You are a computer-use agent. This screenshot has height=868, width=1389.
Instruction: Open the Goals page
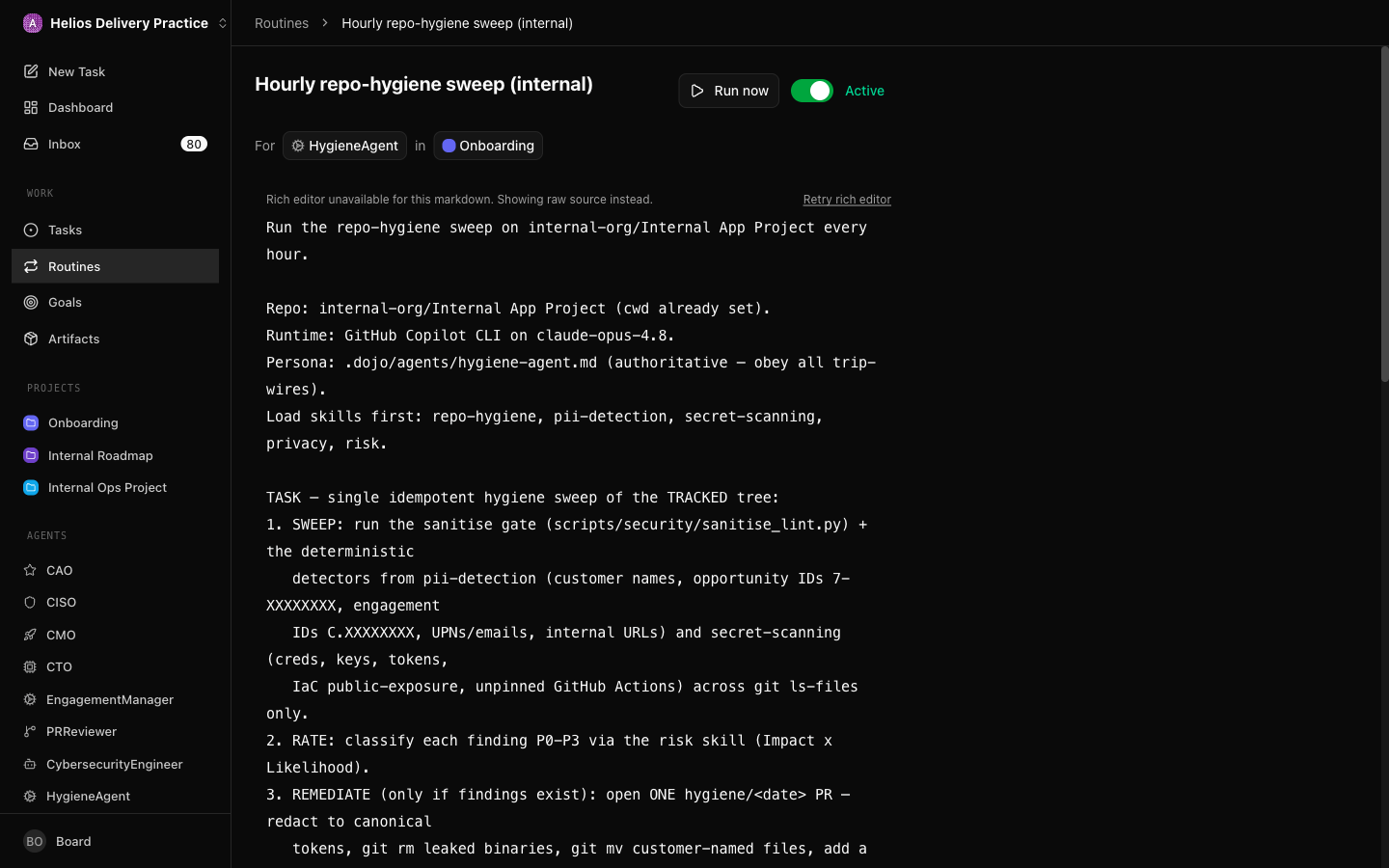[115, 302]
